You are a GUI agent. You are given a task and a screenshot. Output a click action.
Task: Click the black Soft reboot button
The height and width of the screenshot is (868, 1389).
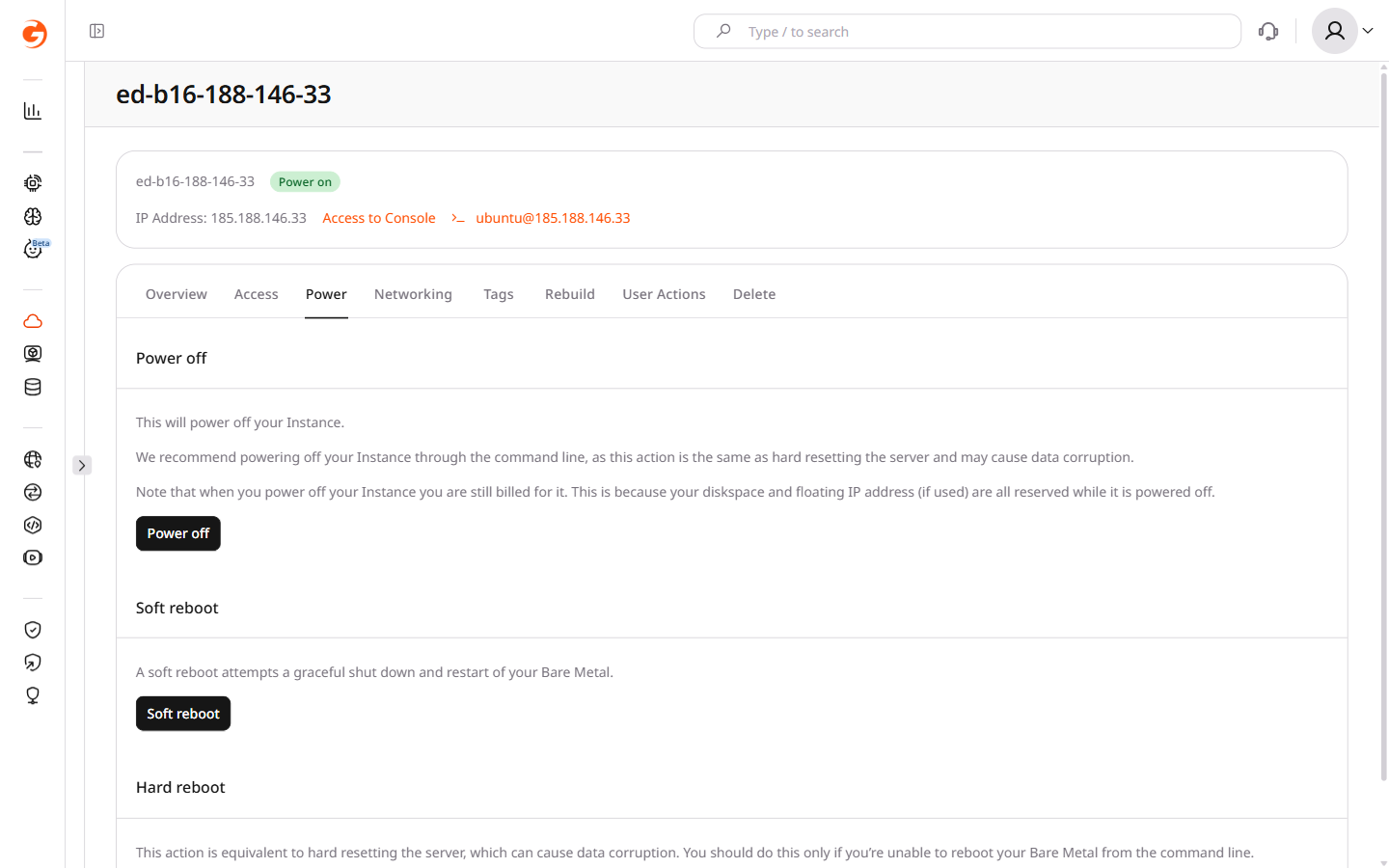tap(183, 714)
